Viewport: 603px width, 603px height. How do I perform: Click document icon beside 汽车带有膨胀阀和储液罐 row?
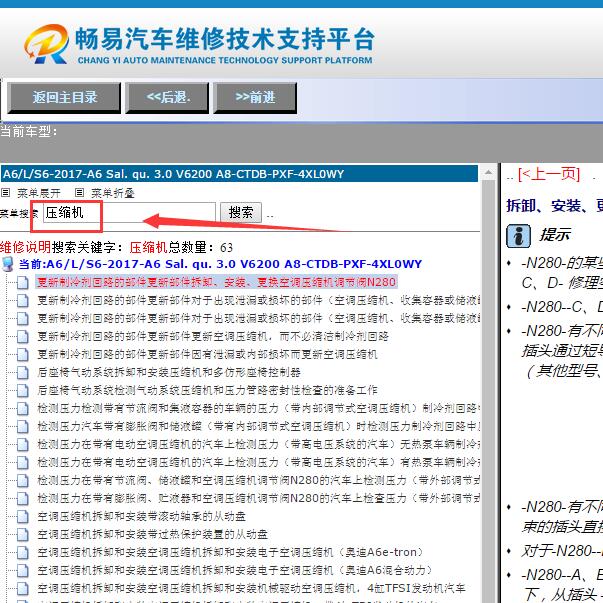pos(23,426)
